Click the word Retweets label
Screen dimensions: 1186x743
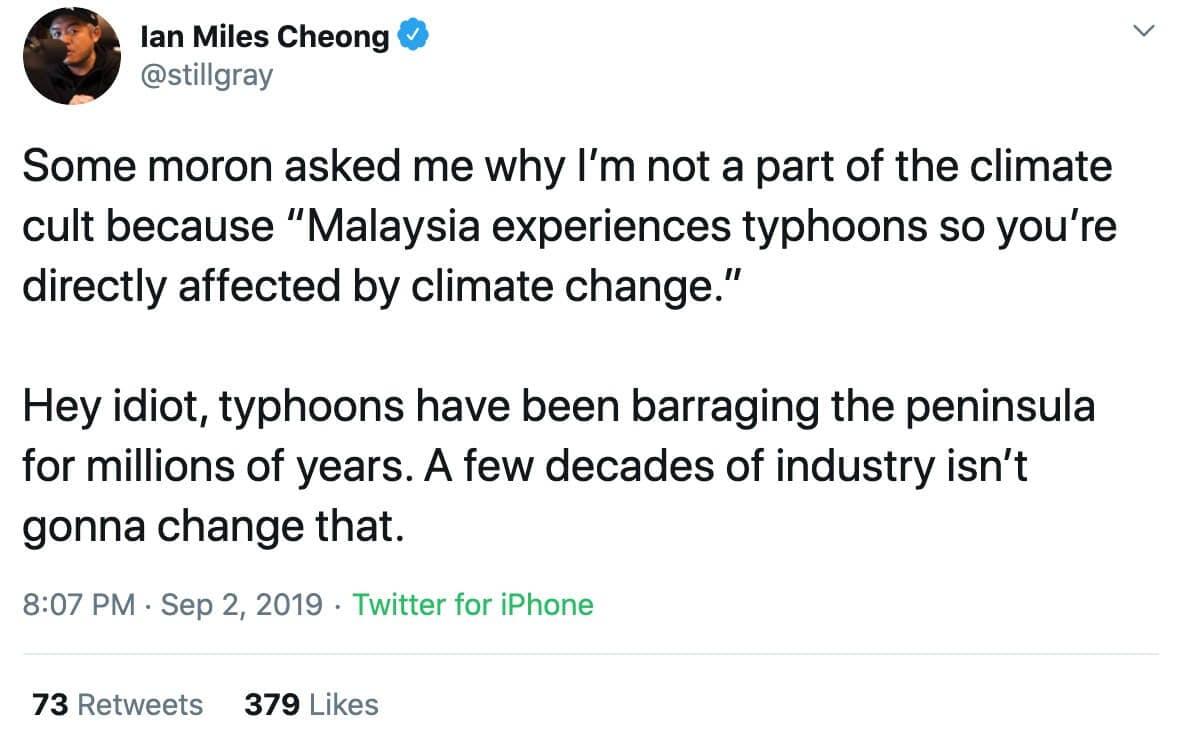[x=140, y=705]
